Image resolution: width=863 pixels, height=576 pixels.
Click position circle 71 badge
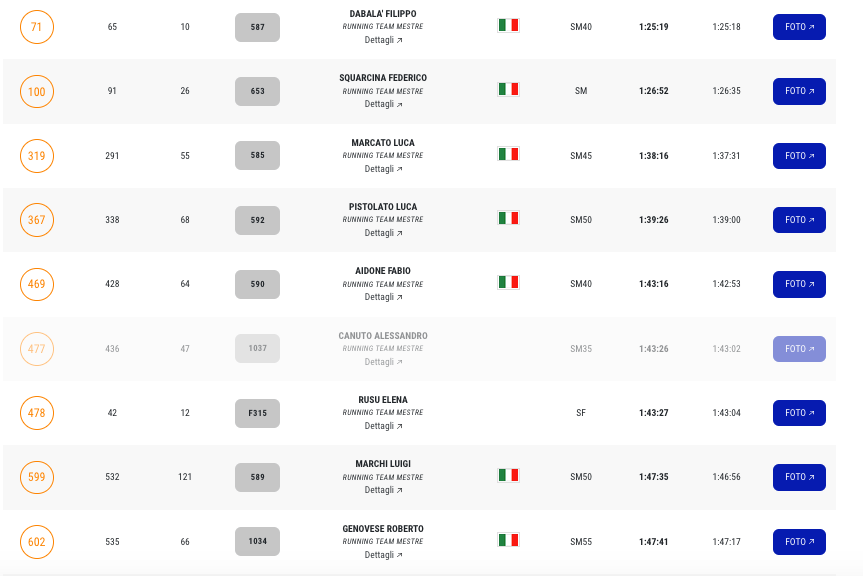click(x=37, y=27)
